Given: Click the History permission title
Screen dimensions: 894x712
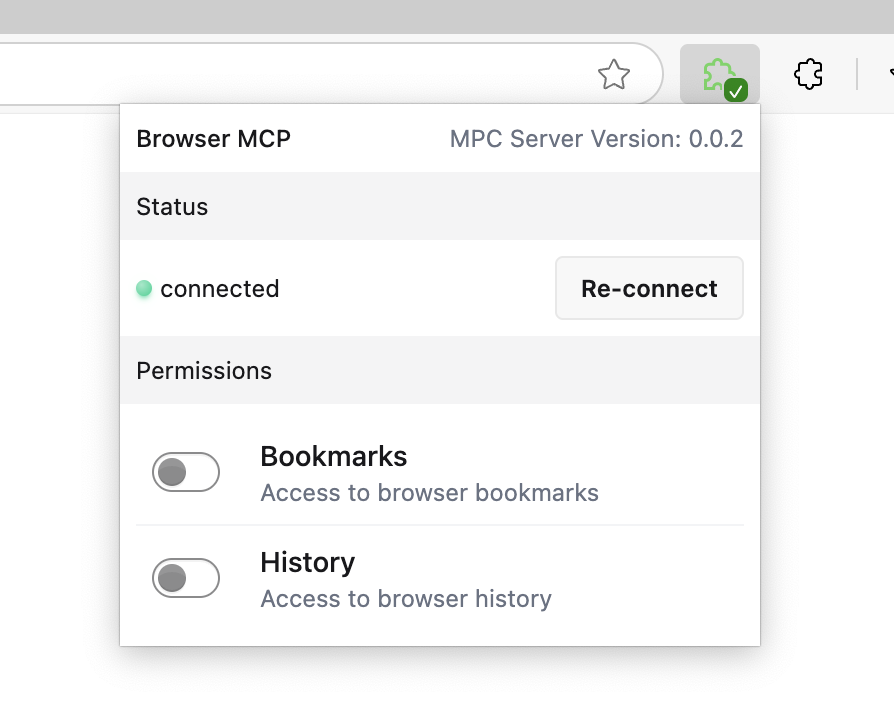Looking at the screenshot, I should [x=307, y=563].
